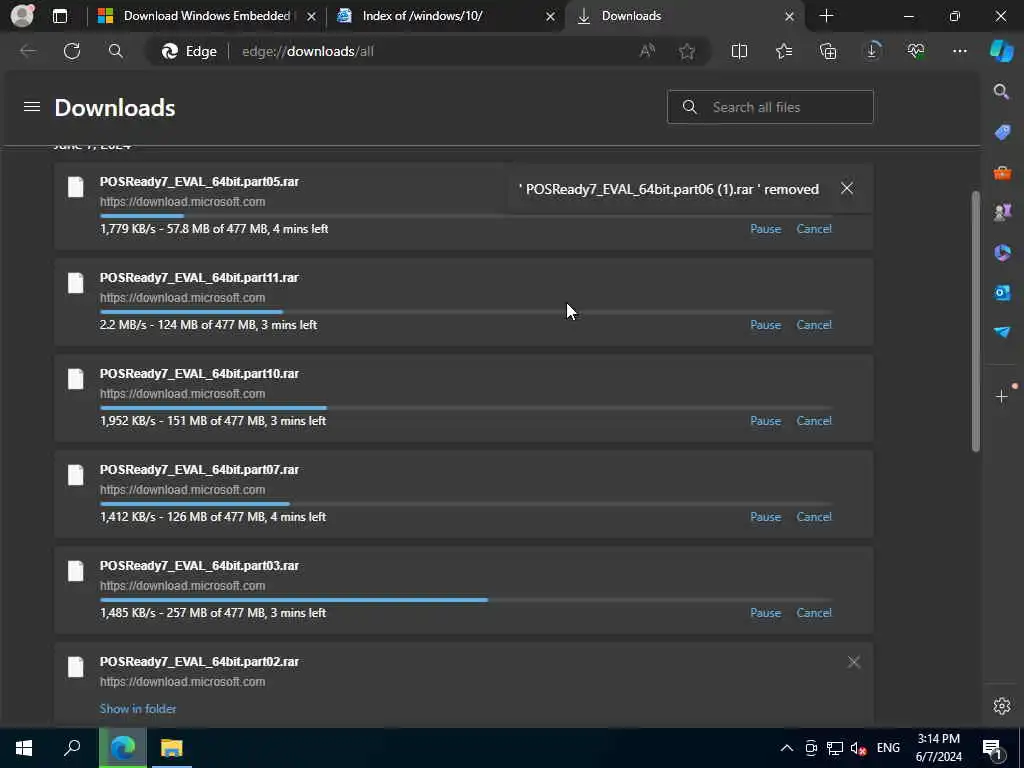This screenshot has width=1024, height=768.
Task: Refresh the page with reload icon
Action: (x=72, y=51)
